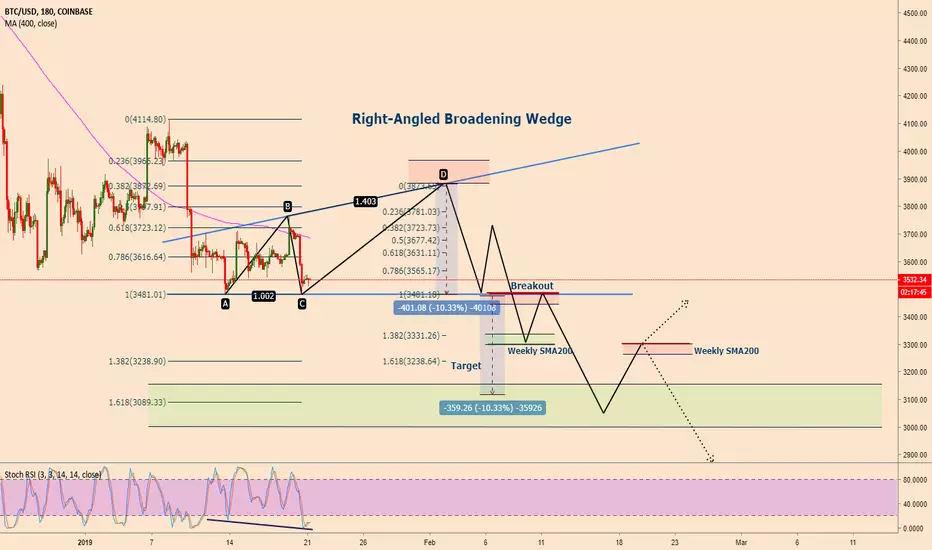The width and height of the screenshot is (932, 550).
Task: Click the 18 date on the time axis
Action: click(x=619, y=542)
